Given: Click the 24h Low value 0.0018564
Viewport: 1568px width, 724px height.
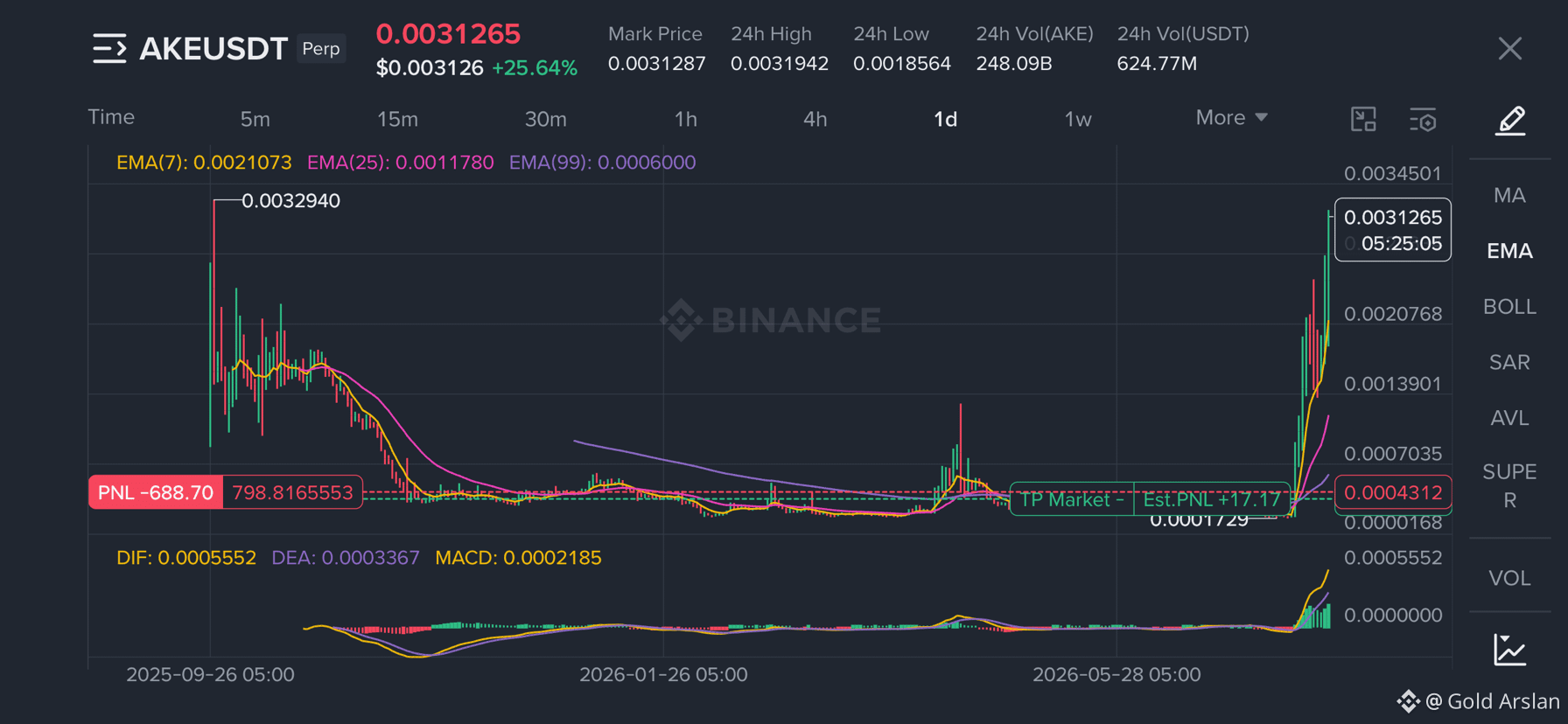Looking at the screenshot, I should click(x=902, y=64).
